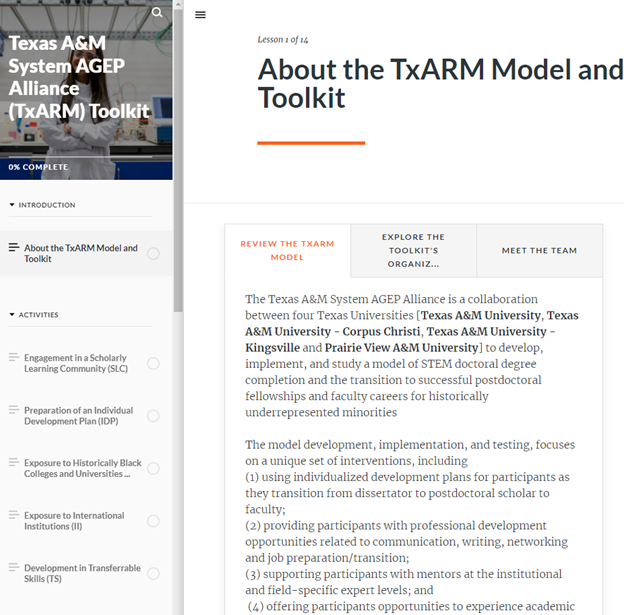
Task: Click lesson icon beside Exposure to International Institutions
Action: 14,515
